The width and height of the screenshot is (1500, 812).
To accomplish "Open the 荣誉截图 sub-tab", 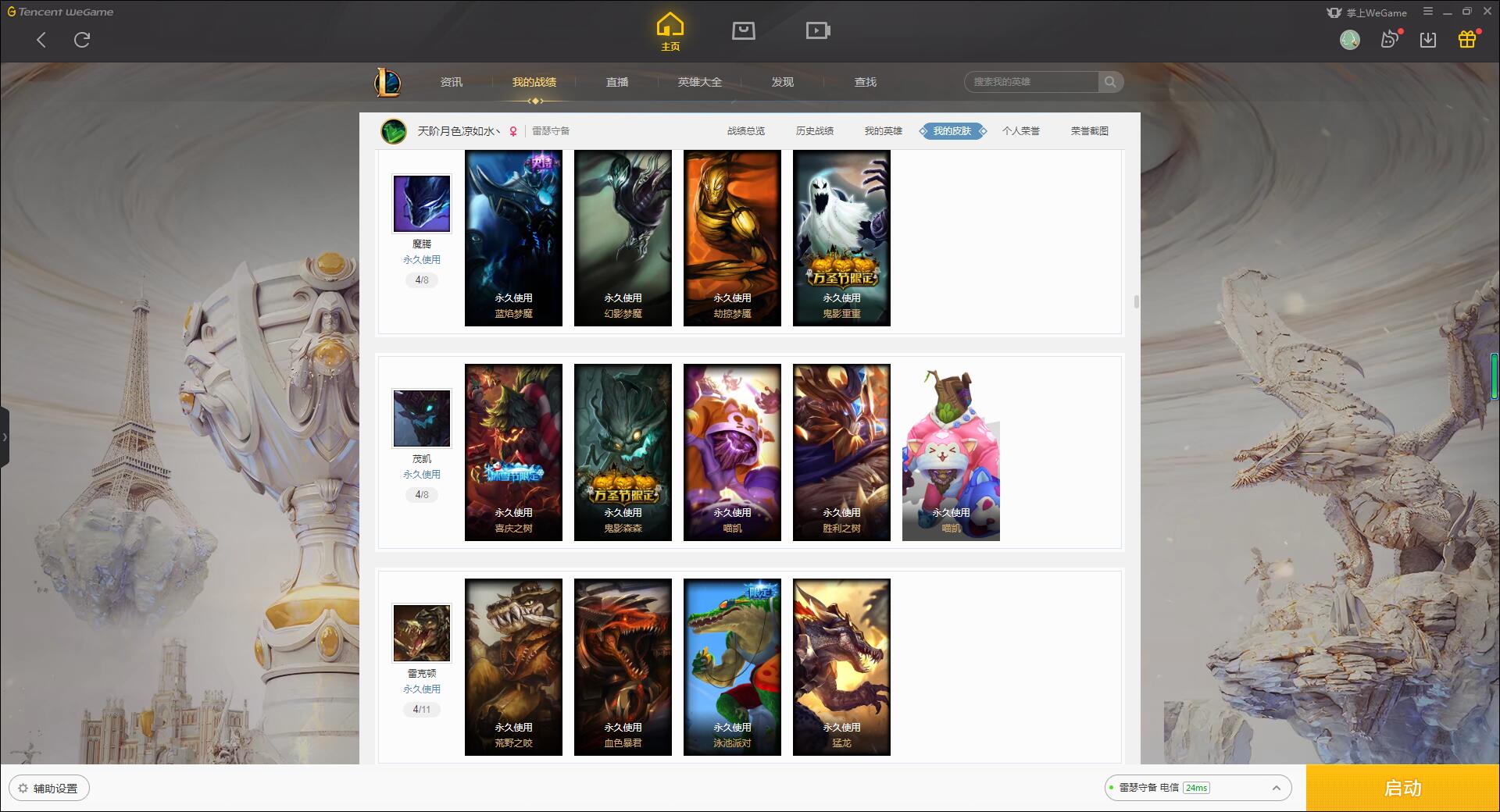I will (1090, 131).
